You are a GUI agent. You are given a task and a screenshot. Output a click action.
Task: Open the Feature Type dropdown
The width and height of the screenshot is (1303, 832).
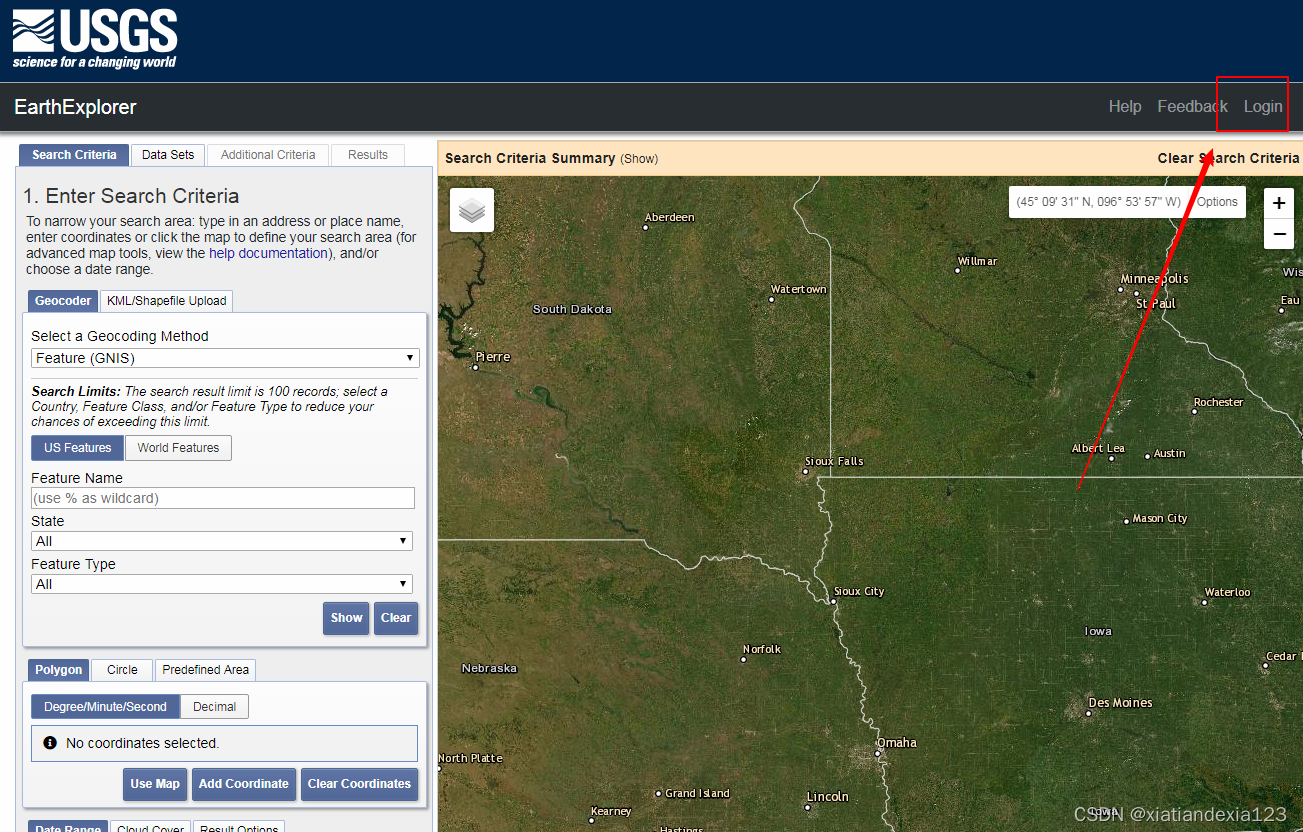click(x=222, y=584)
